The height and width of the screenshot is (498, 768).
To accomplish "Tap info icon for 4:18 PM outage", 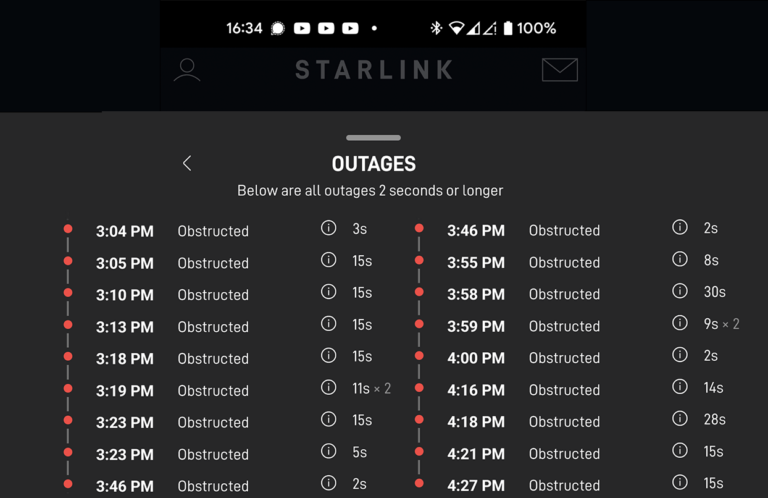I will [x=680, y=420].
